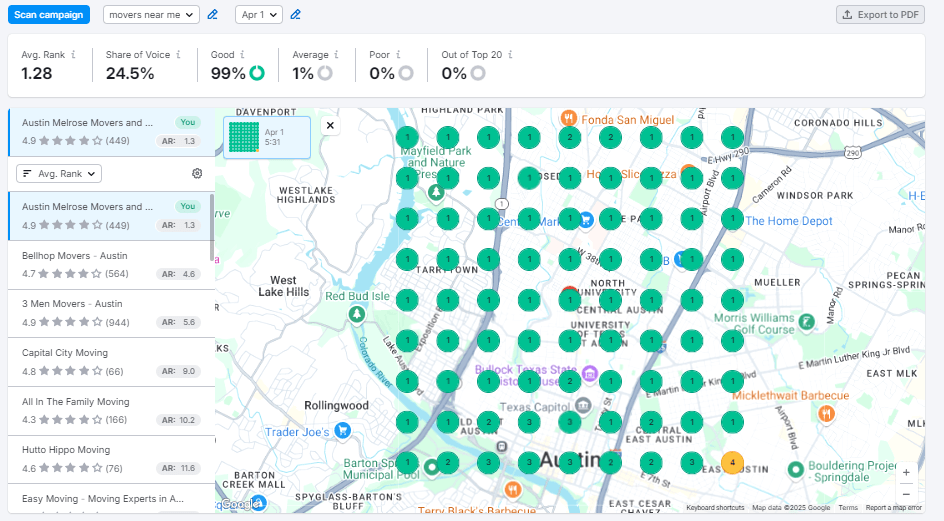Click Bouldering Project Springdale marker
Viewport: 944px width, 521px height.
click(796, 469)
